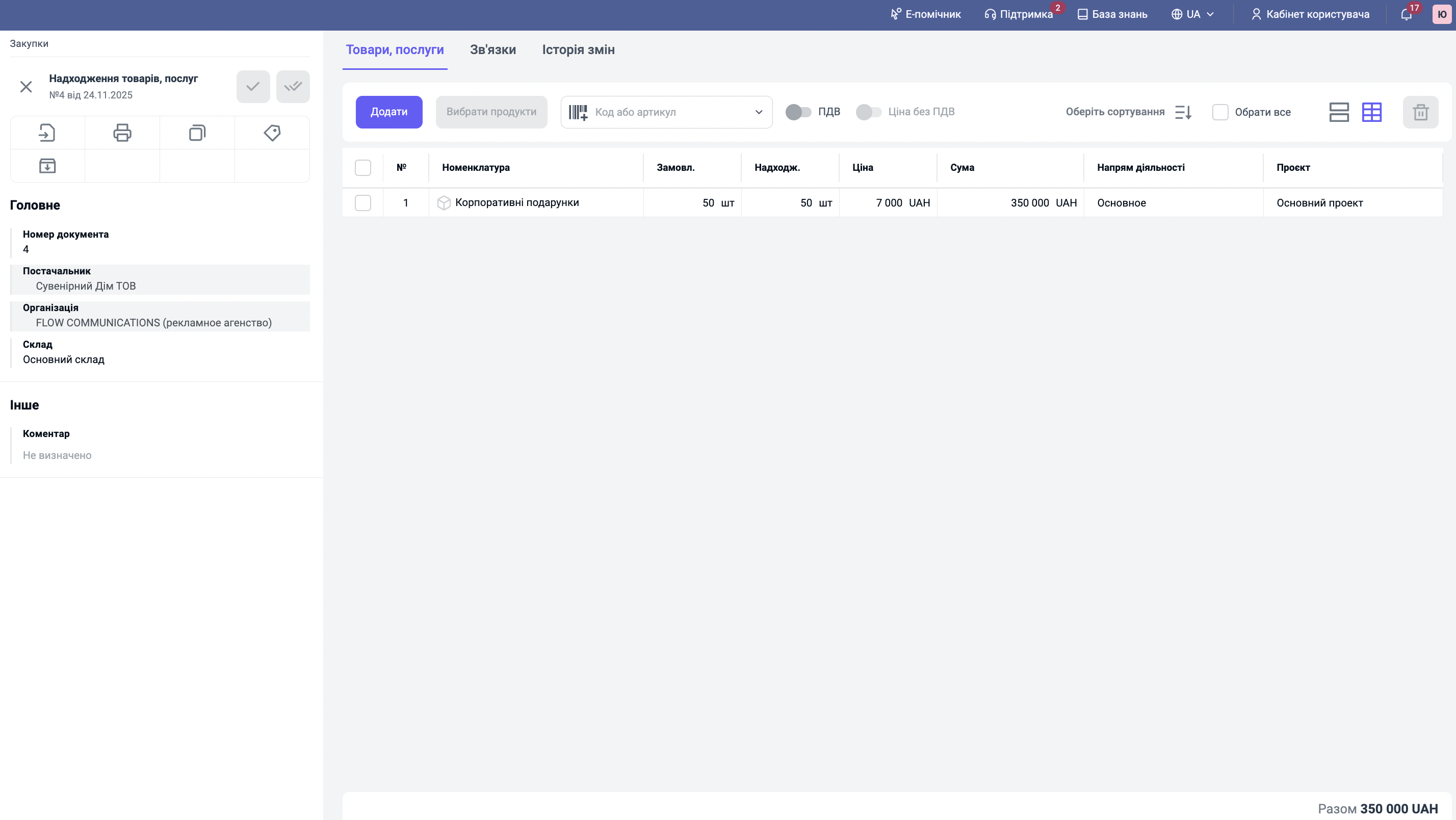Switch to the table grid view icon
The height and width of the screenshot is (820, 1456).
(x=1372, y=112)
